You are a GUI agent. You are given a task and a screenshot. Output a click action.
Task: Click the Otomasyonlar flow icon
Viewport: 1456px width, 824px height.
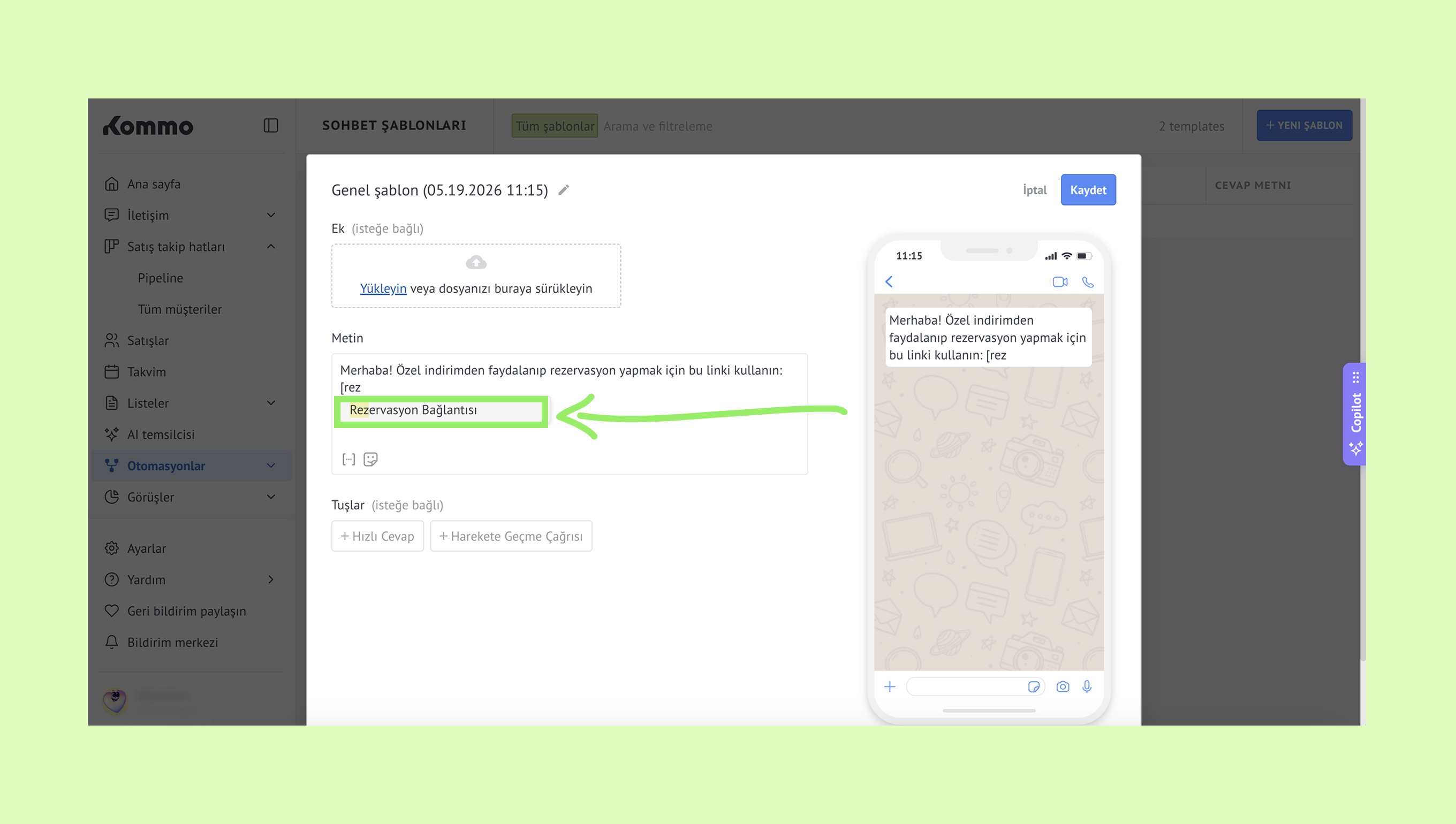pyautogui.click(x=111, y=466)
